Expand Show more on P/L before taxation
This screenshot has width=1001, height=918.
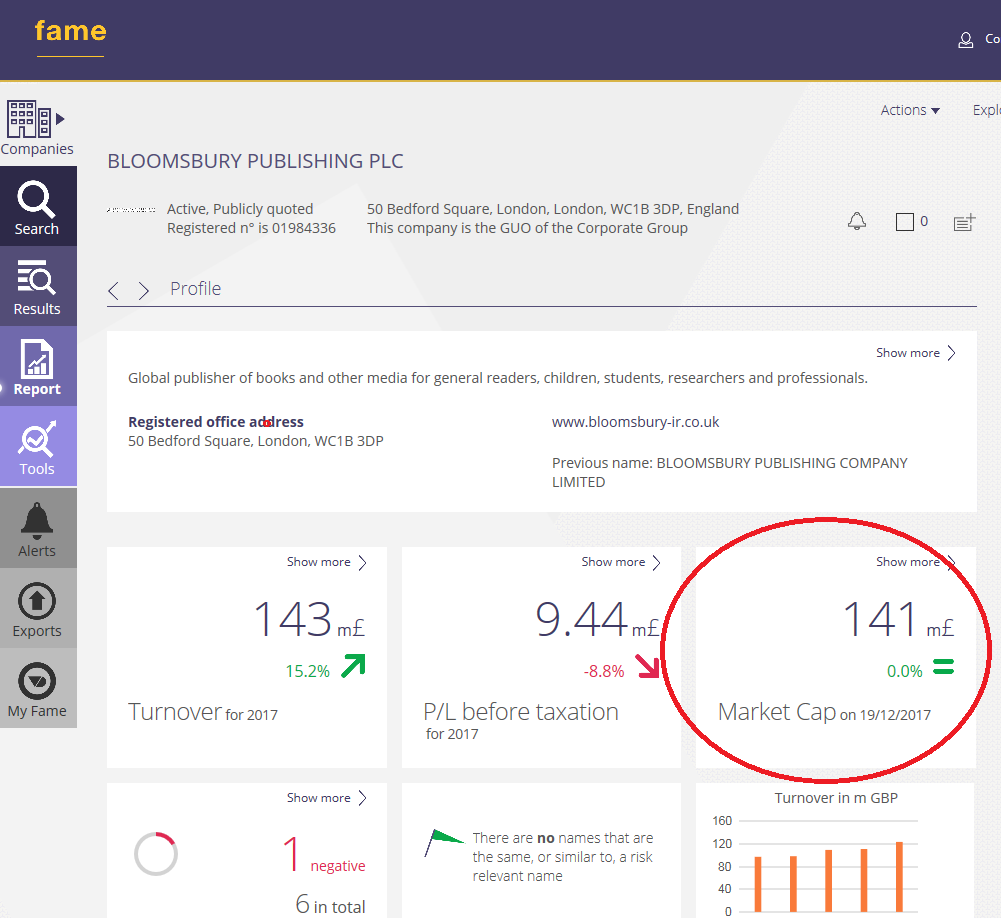click(621, 562)
